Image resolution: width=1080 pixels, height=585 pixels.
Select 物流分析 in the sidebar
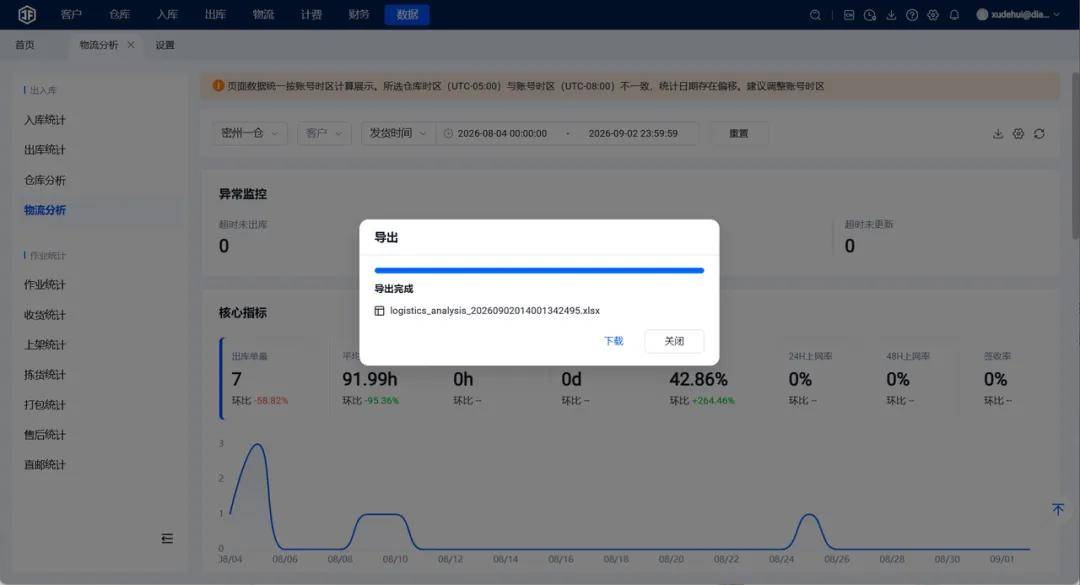45,210
